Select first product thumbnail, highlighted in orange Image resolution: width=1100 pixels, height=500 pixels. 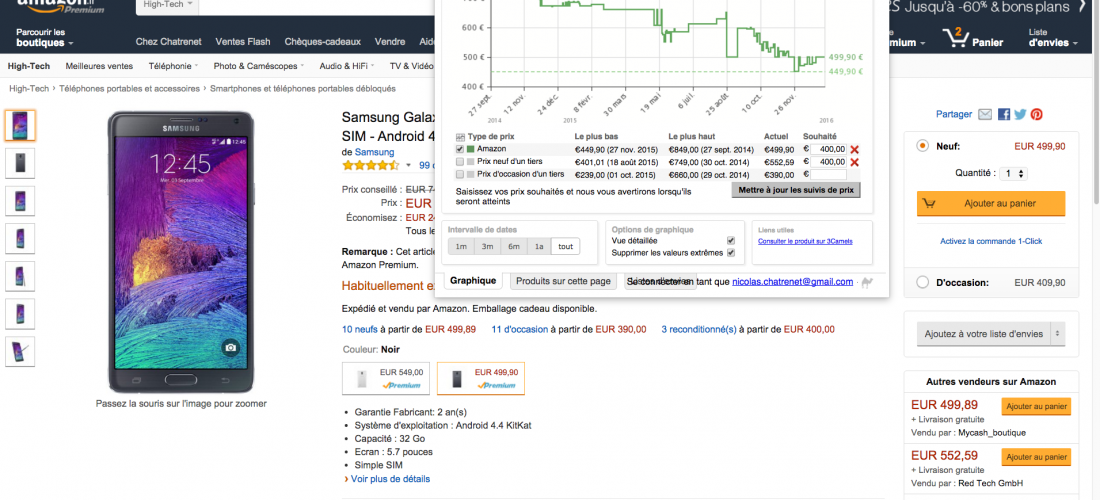20,126
